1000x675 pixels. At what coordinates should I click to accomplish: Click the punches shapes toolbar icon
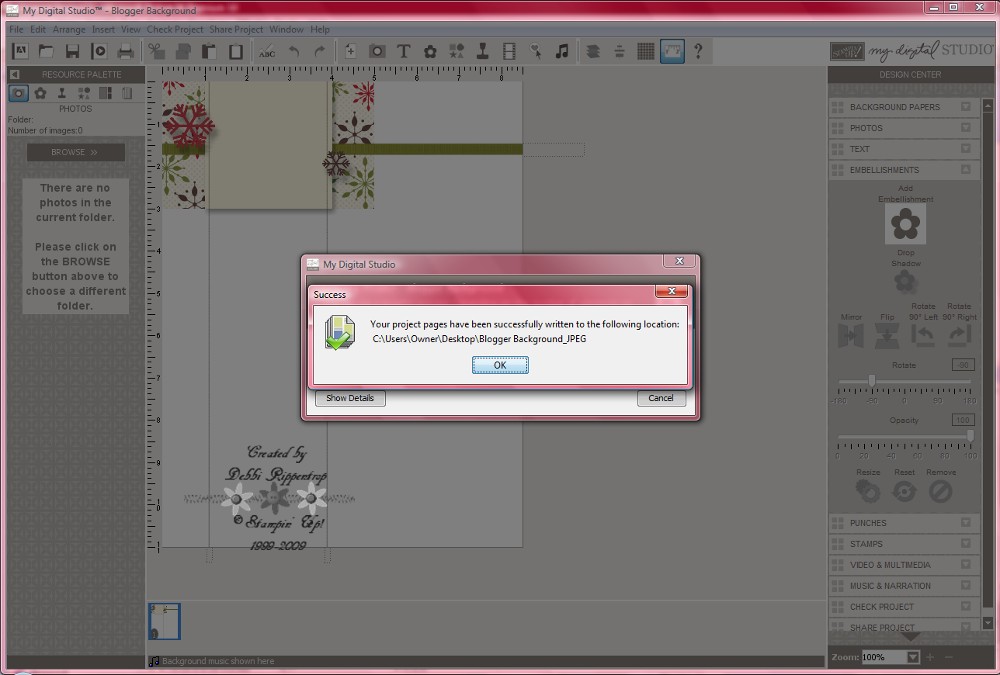[457, 51]
